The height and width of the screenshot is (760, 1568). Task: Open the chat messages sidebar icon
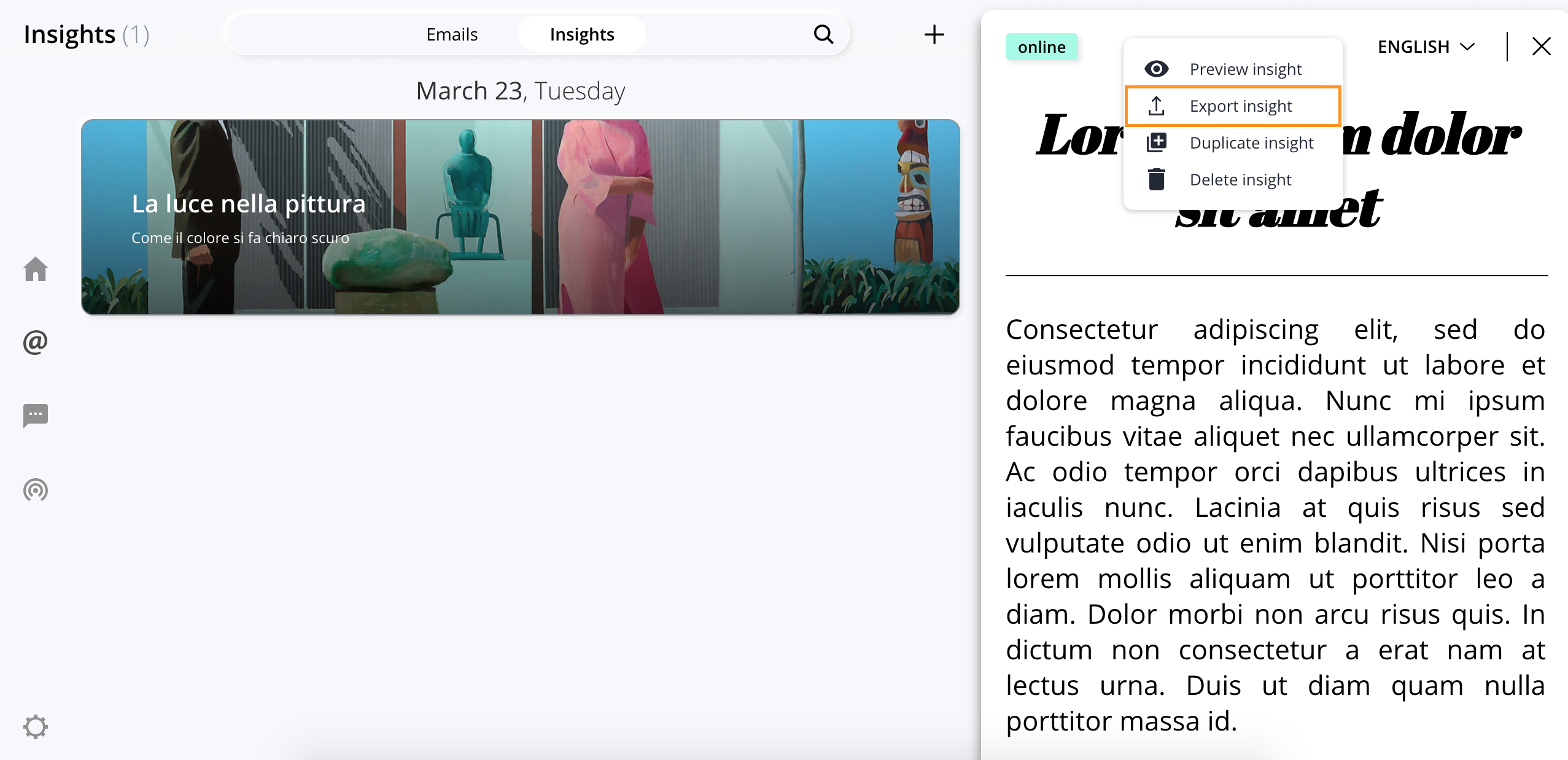coord(36,416)
